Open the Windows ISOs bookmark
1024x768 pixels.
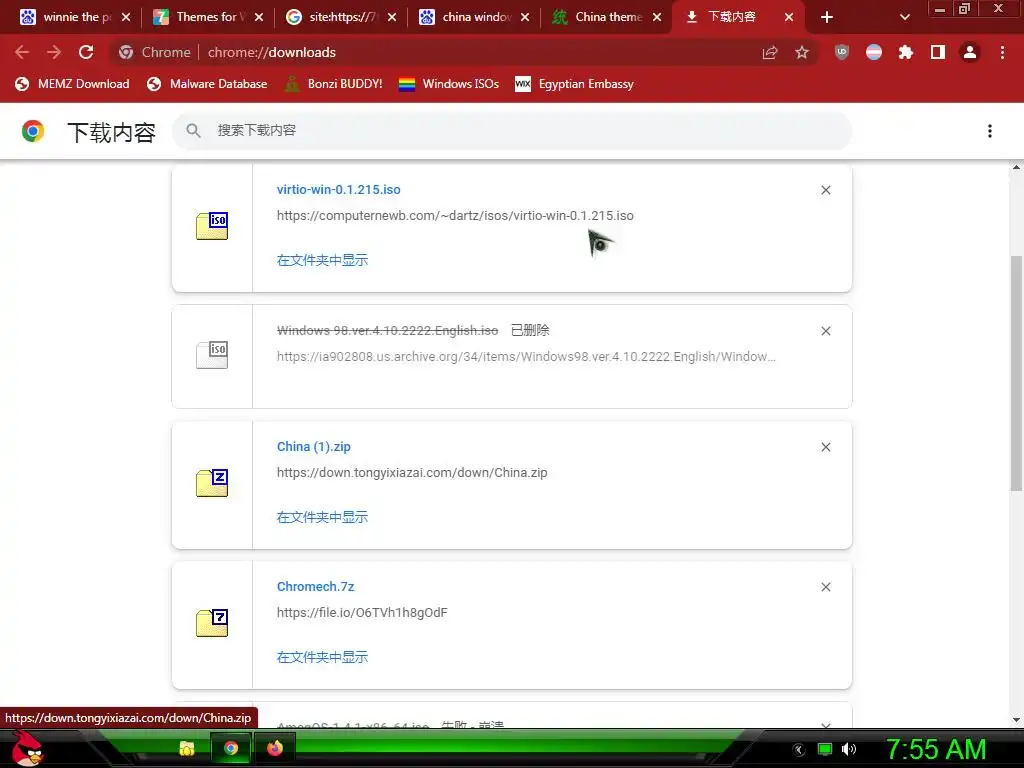coord(449,84)
